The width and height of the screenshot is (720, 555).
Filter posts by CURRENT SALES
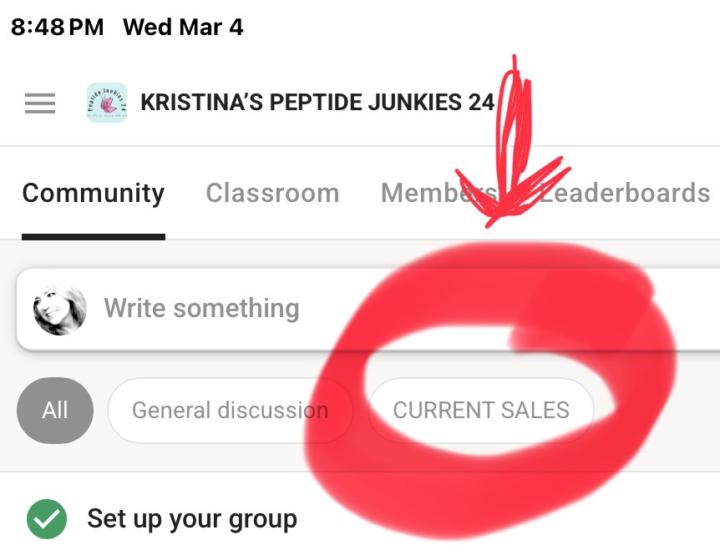pos(481,410)
